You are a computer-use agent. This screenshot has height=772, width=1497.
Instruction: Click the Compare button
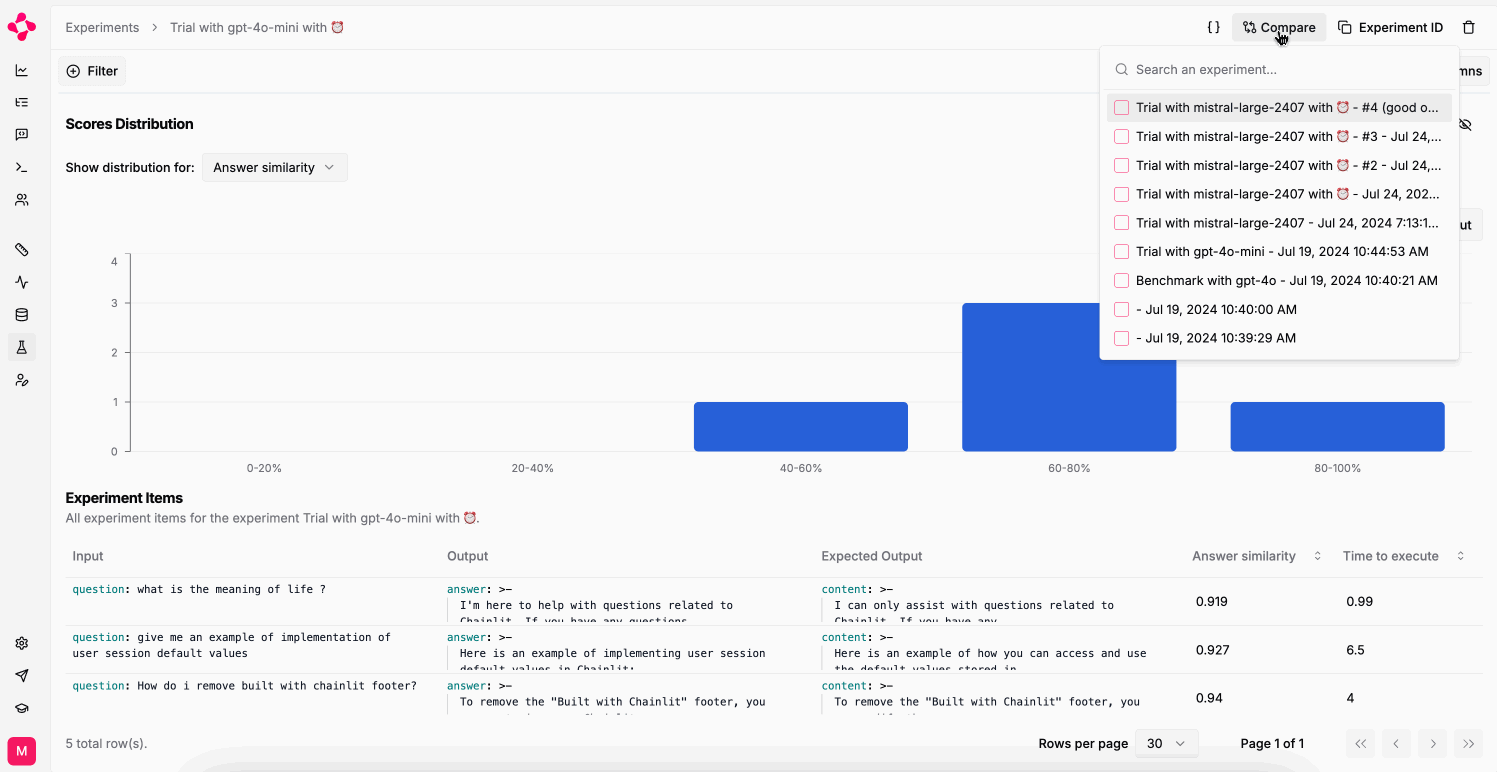tap(1279, 28)
